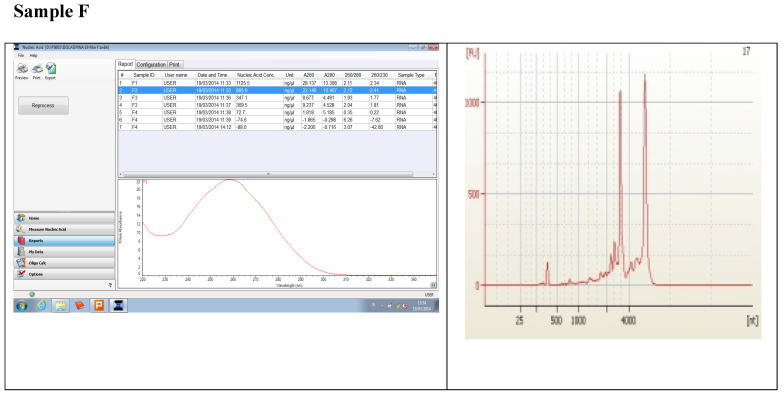Select row 3 sample F3 at 11:36
Screen dimensions: 784x398
(x=277, y=98)
